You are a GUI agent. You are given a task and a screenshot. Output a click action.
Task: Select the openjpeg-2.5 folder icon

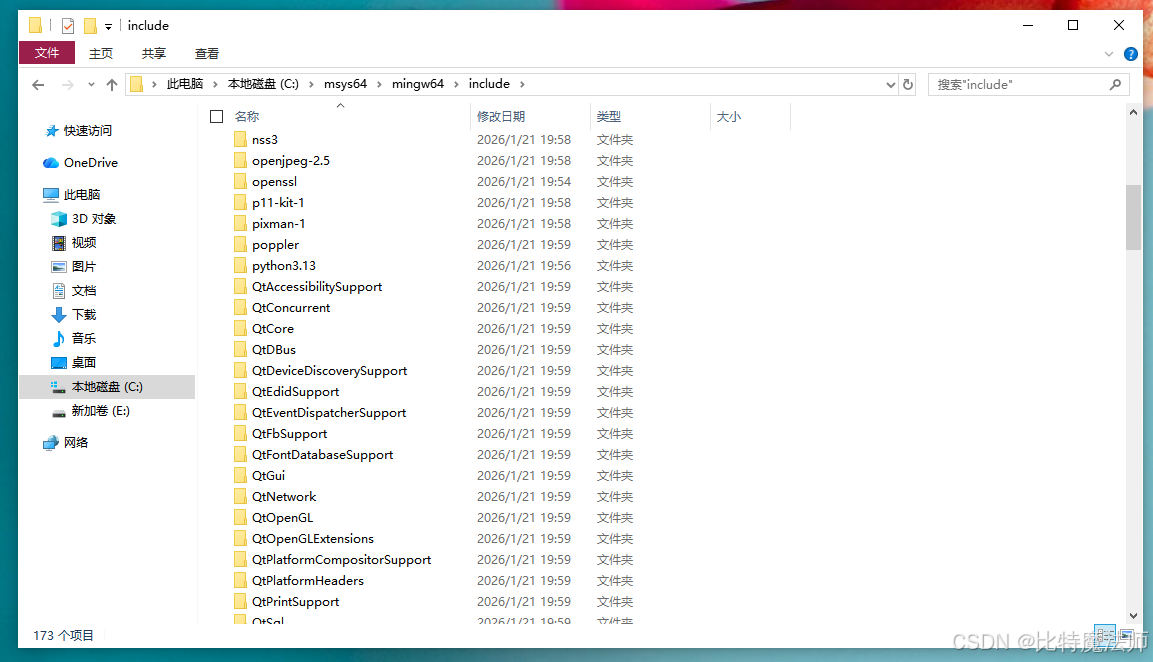240,160
